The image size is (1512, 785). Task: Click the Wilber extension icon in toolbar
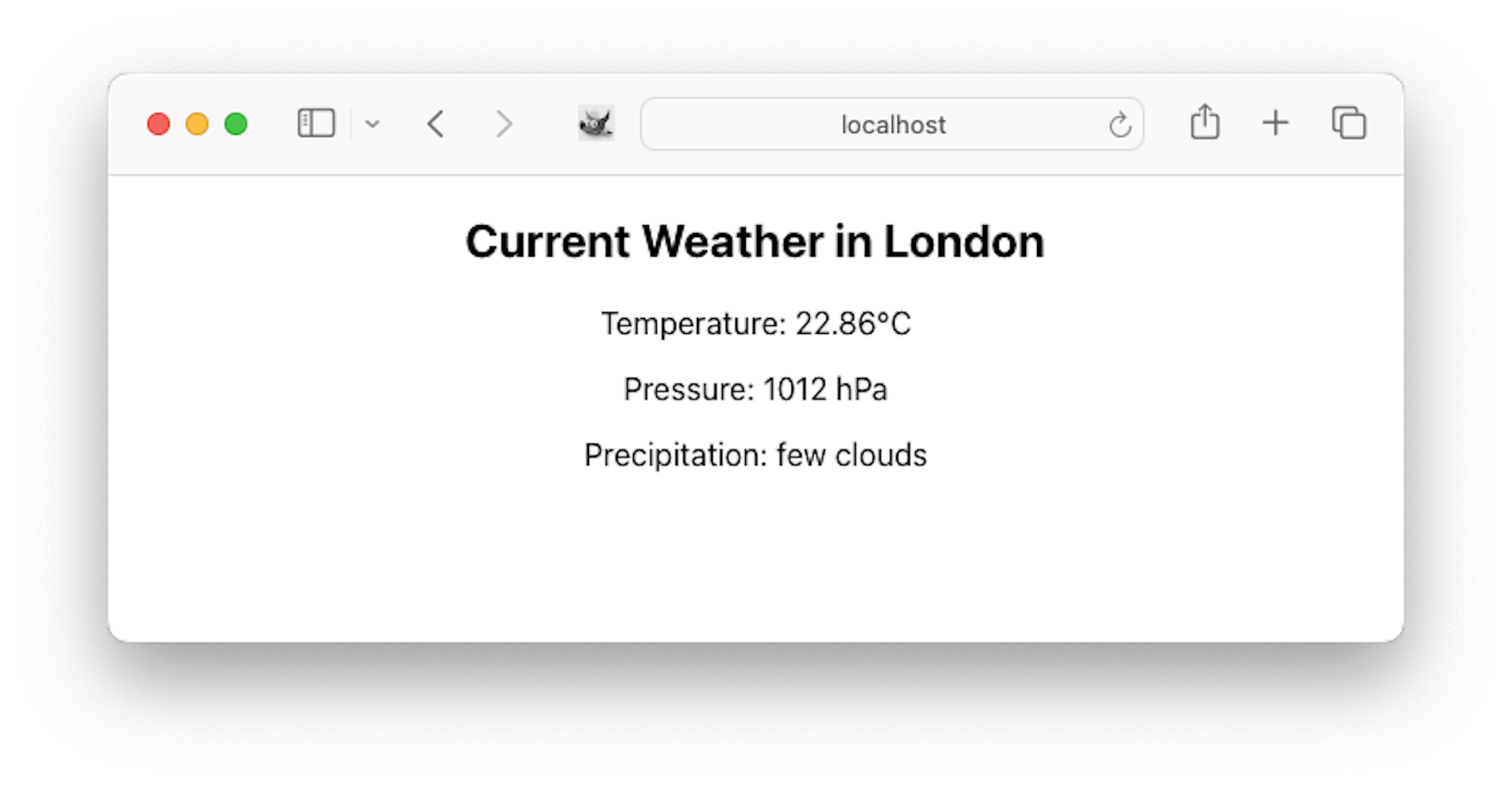(x=596, y=124)
